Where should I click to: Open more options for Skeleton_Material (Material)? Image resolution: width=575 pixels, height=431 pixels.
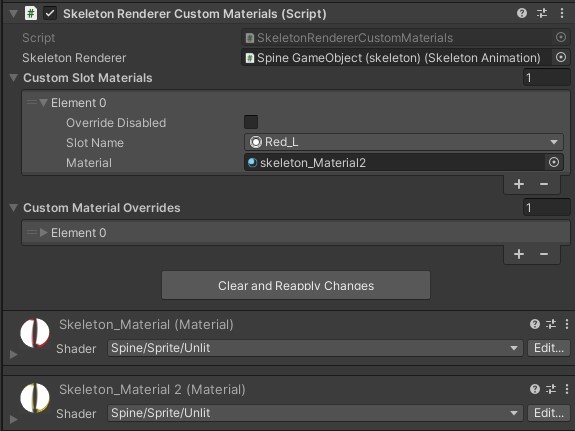(x=567, y=324)
